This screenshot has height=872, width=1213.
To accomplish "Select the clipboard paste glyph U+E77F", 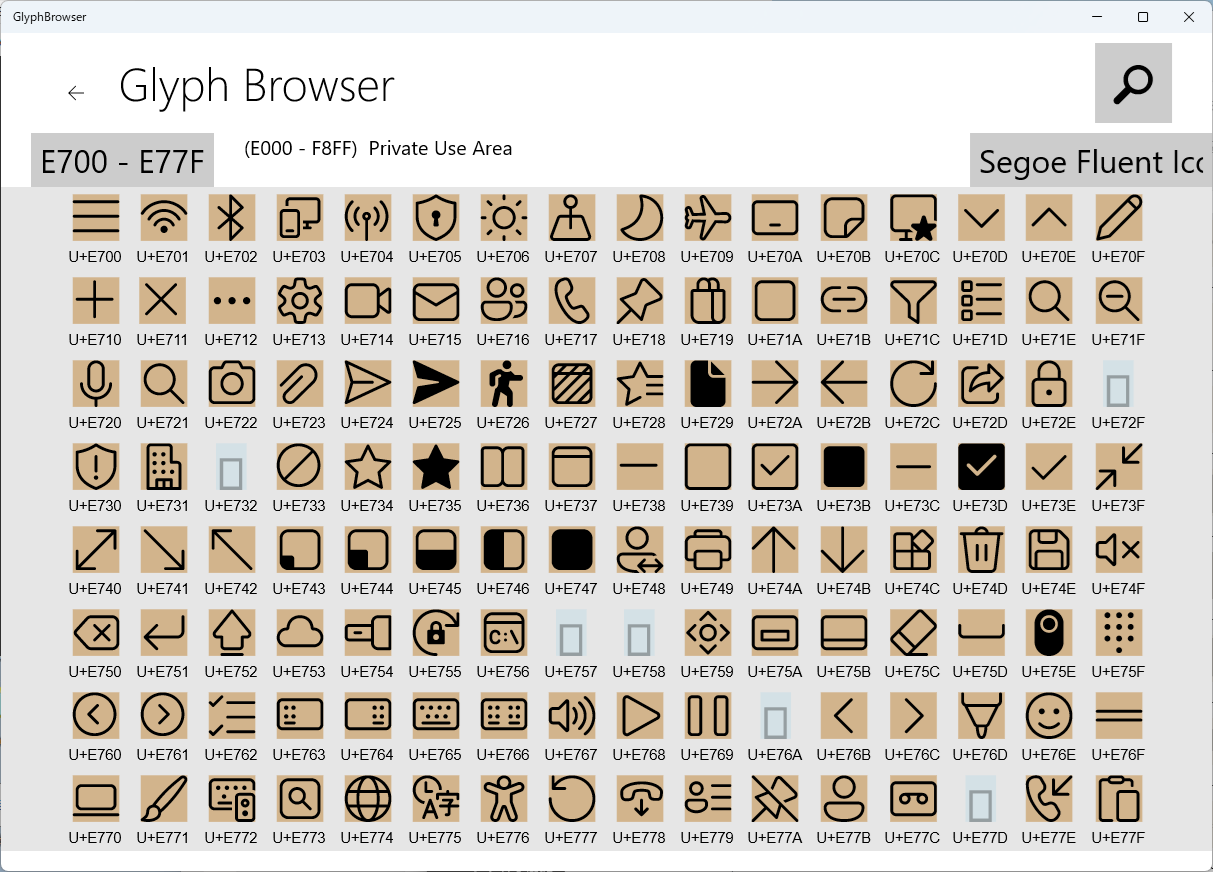I will pos(1118,799).
